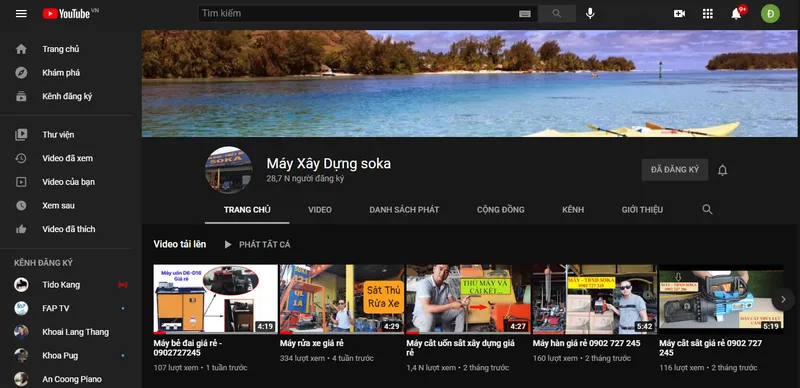The height and width of the screenshot is (388, 800).
Task: Click the Khoai Lang Thang avatar image
Action: pyautogui.click(x=21, y=332)
